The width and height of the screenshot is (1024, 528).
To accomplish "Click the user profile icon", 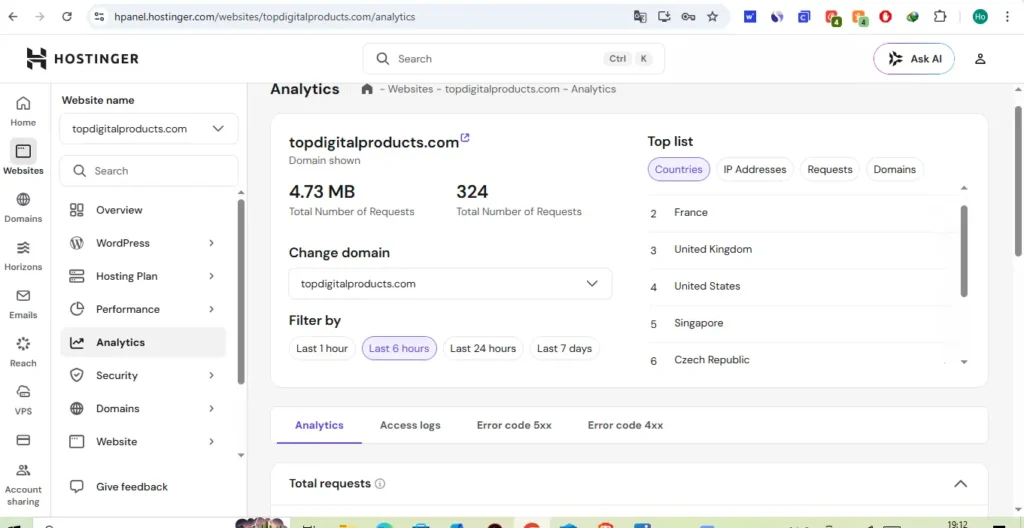I will 980,59.
